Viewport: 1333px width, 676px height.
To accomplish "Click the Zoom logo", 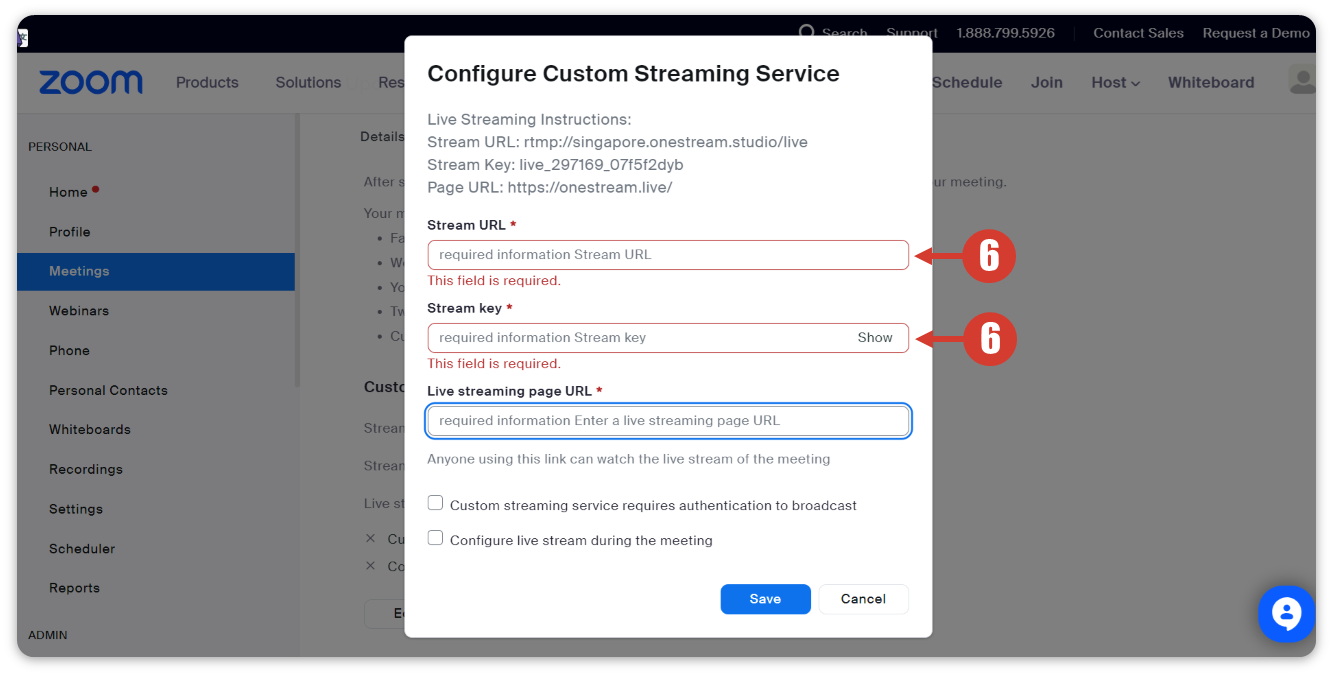I will [91, 82].
